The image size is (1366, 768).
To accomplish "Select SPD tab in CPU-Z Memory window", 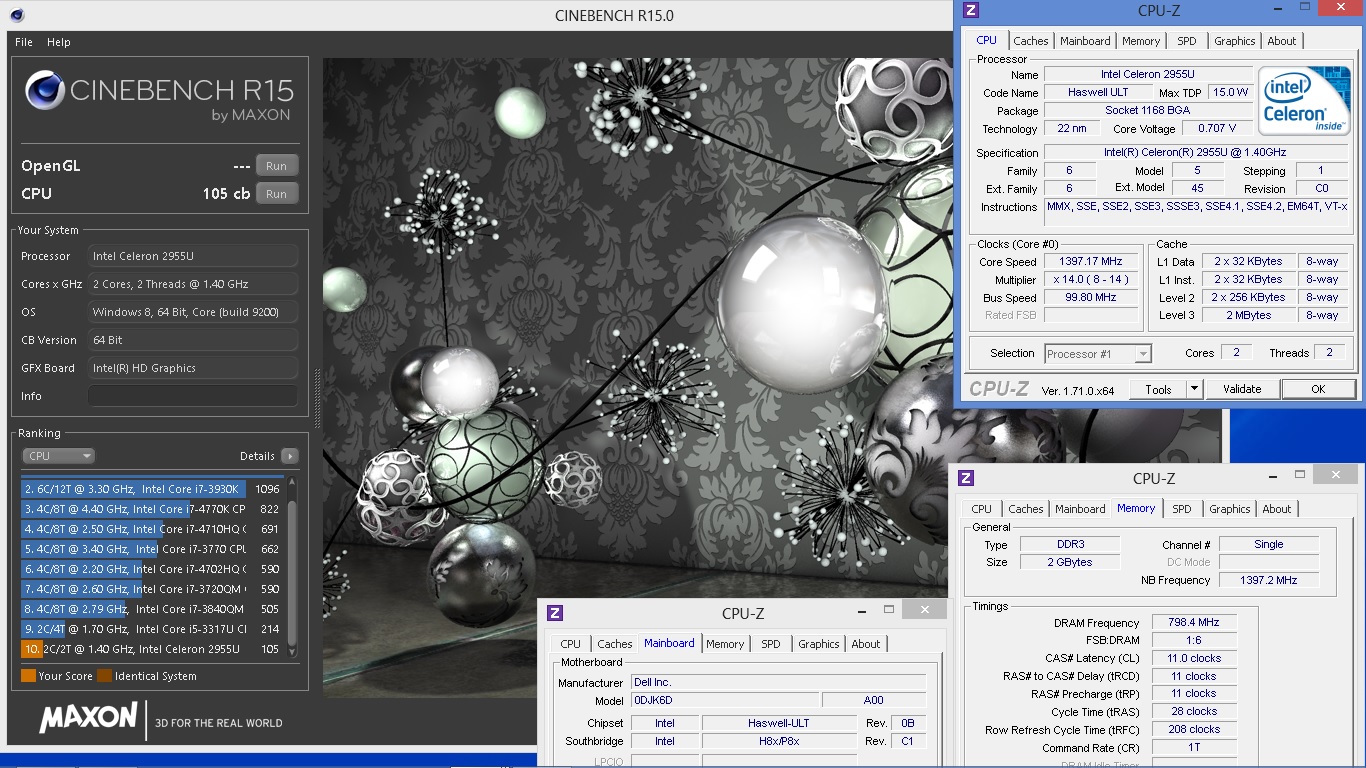I will 1182,509.
